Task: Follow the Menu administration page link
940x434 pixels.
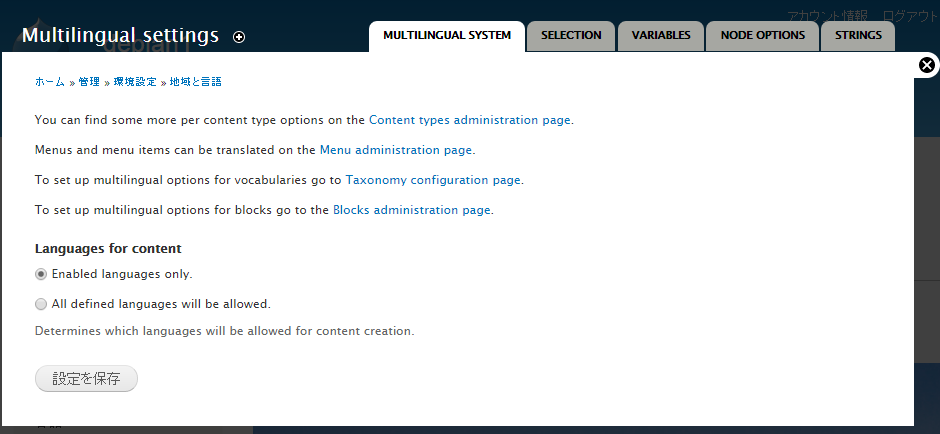Action: (x=396, y=150)
